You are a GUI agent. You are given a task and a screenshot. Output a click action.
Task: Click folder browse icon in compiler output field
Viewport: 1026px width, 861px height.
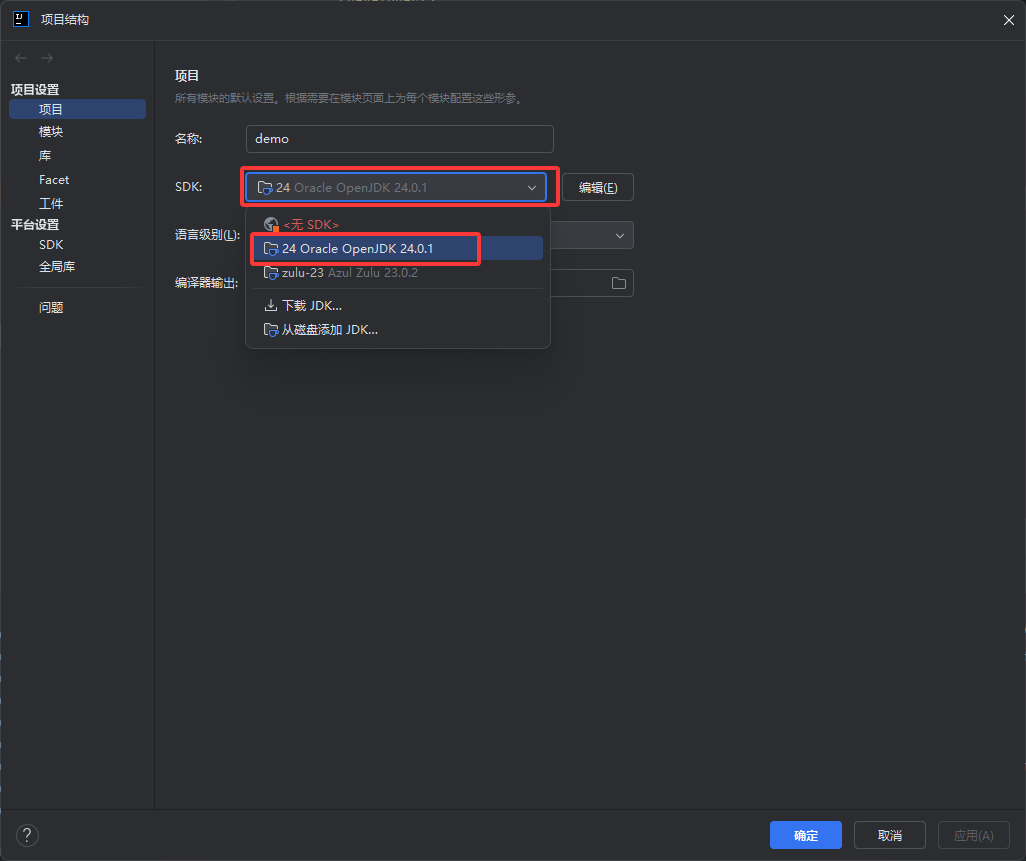(619, 283)
